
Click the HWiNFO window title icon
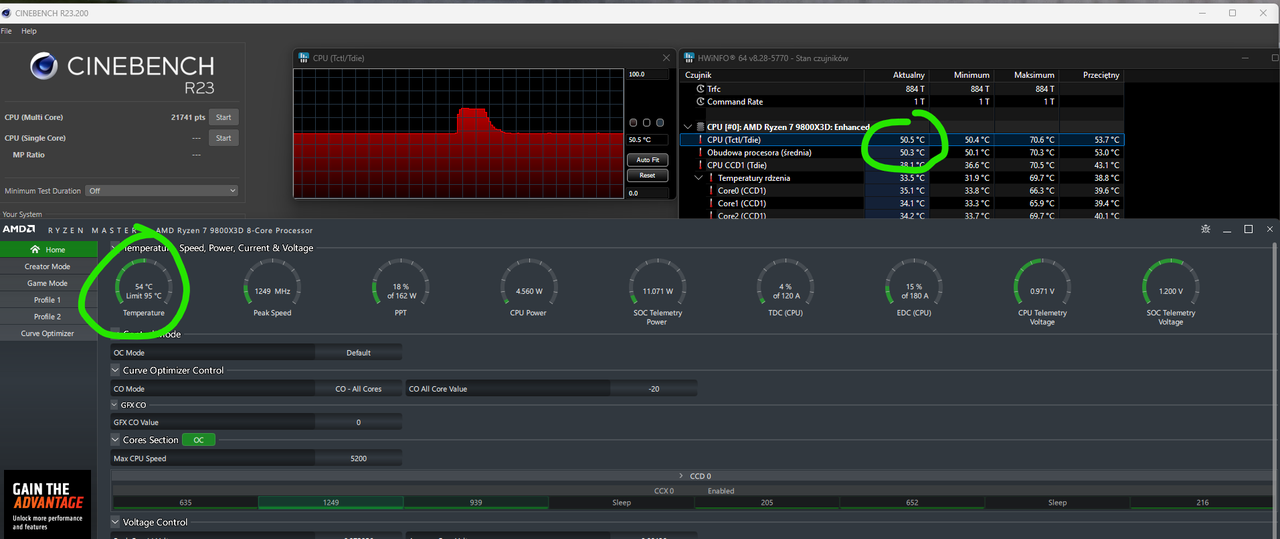point(690,58)
